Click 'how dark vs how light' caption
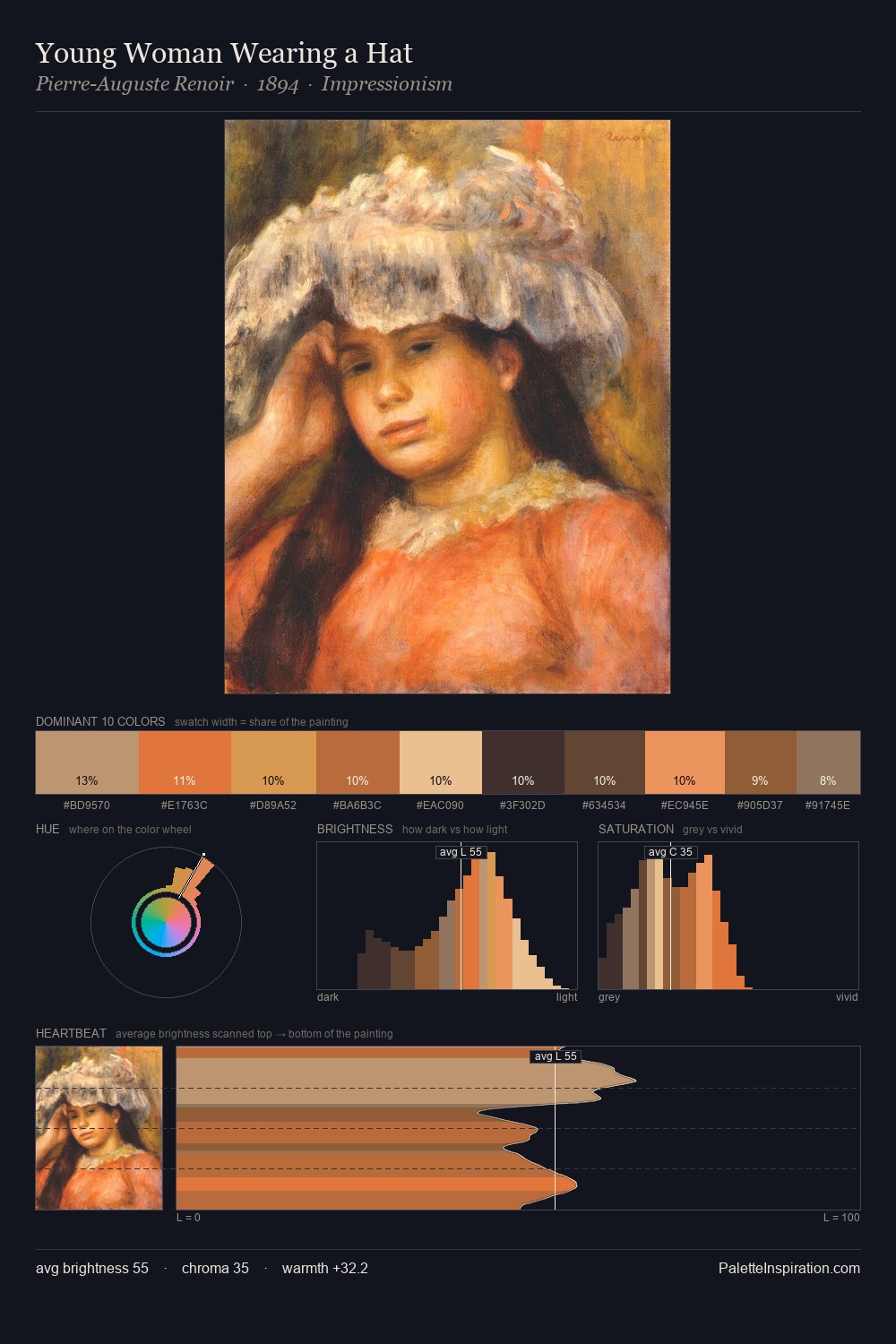The image size is (896, 1344). click(x=455, y=829)
